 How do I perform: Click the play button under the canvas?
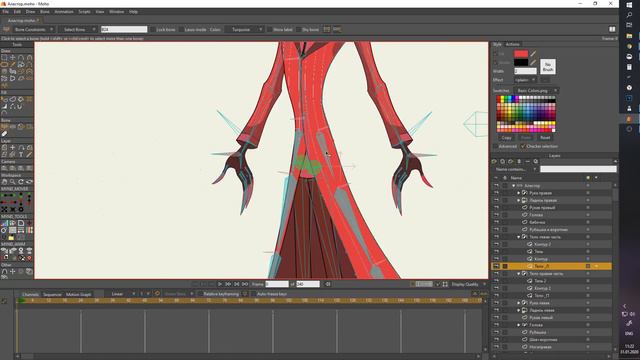[x=220, y=284]
